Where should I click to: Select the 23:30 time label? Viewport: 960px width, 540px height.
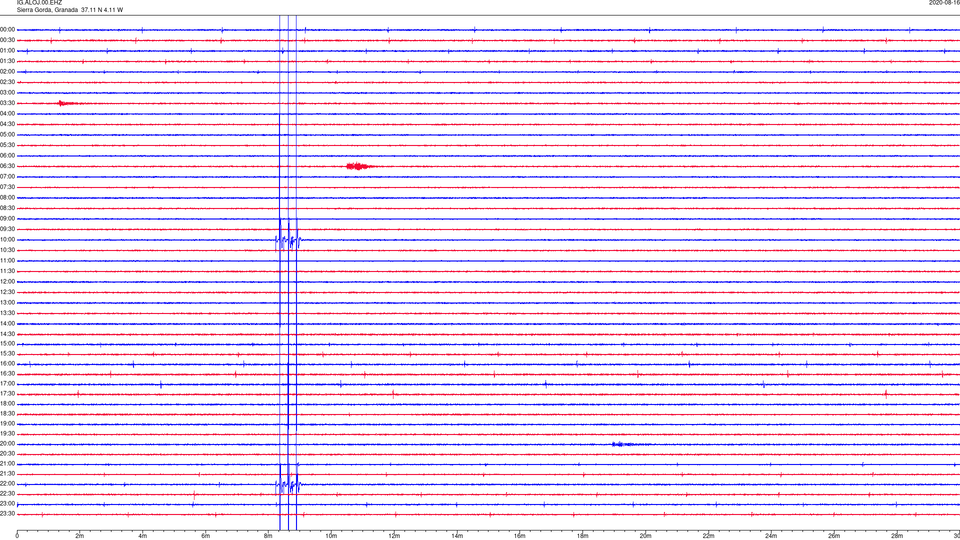7,514
